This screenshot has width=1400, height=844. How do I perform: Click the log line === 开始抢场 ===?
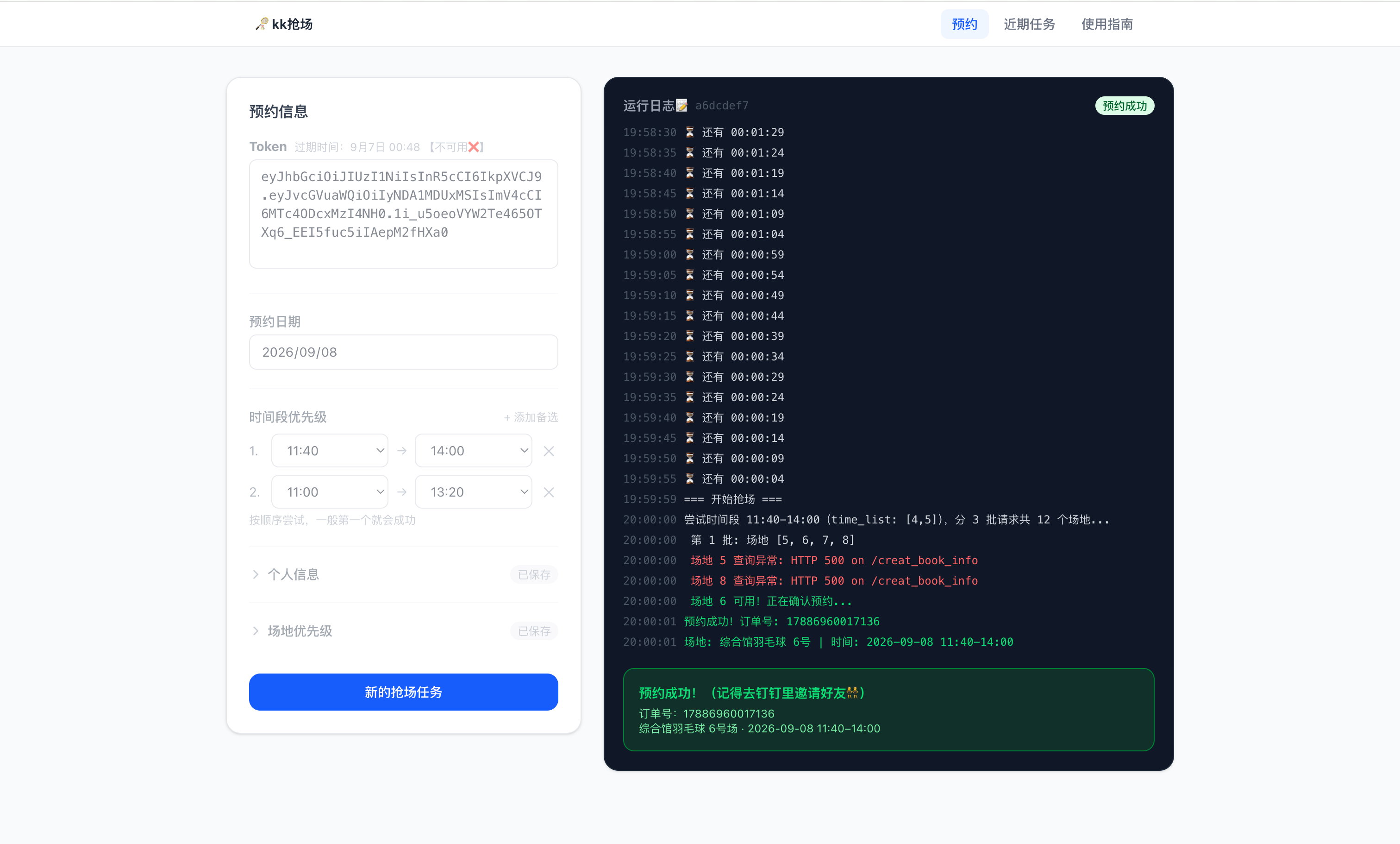(733, 499)
